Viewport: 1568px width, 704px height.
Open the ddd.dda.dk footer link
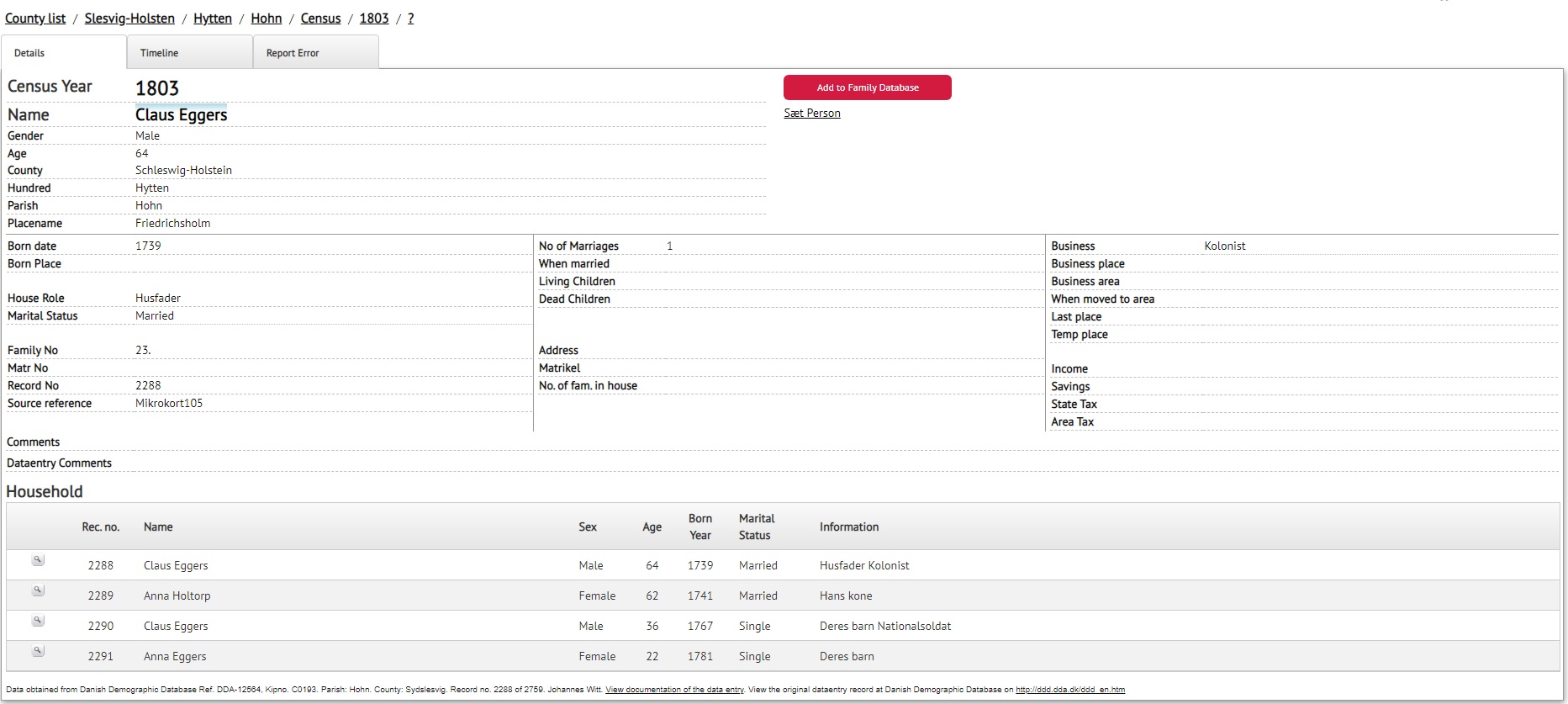point(1069,690)
